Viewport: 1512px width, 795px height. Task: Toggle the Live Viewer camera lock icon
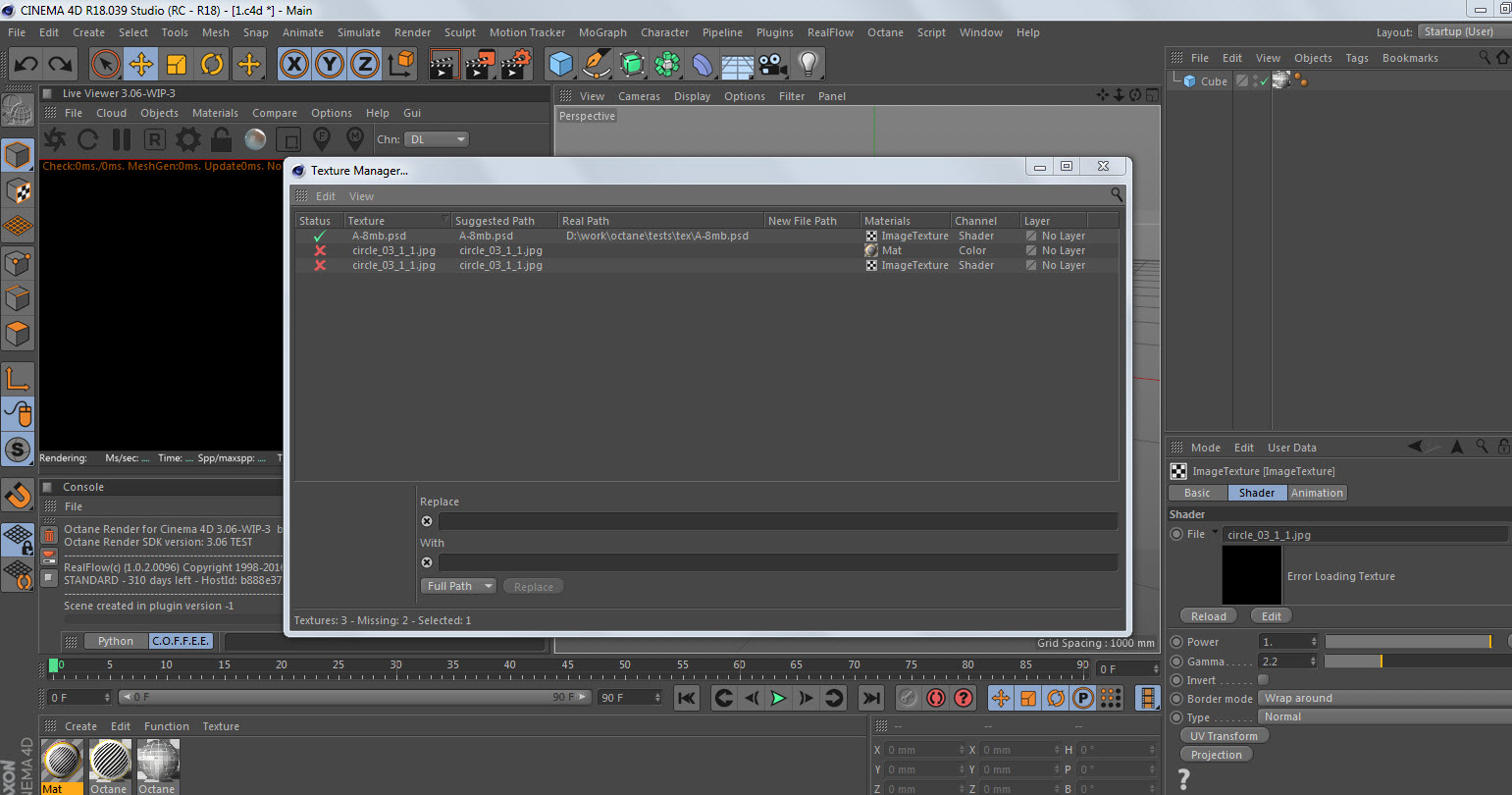coord(221,139)
